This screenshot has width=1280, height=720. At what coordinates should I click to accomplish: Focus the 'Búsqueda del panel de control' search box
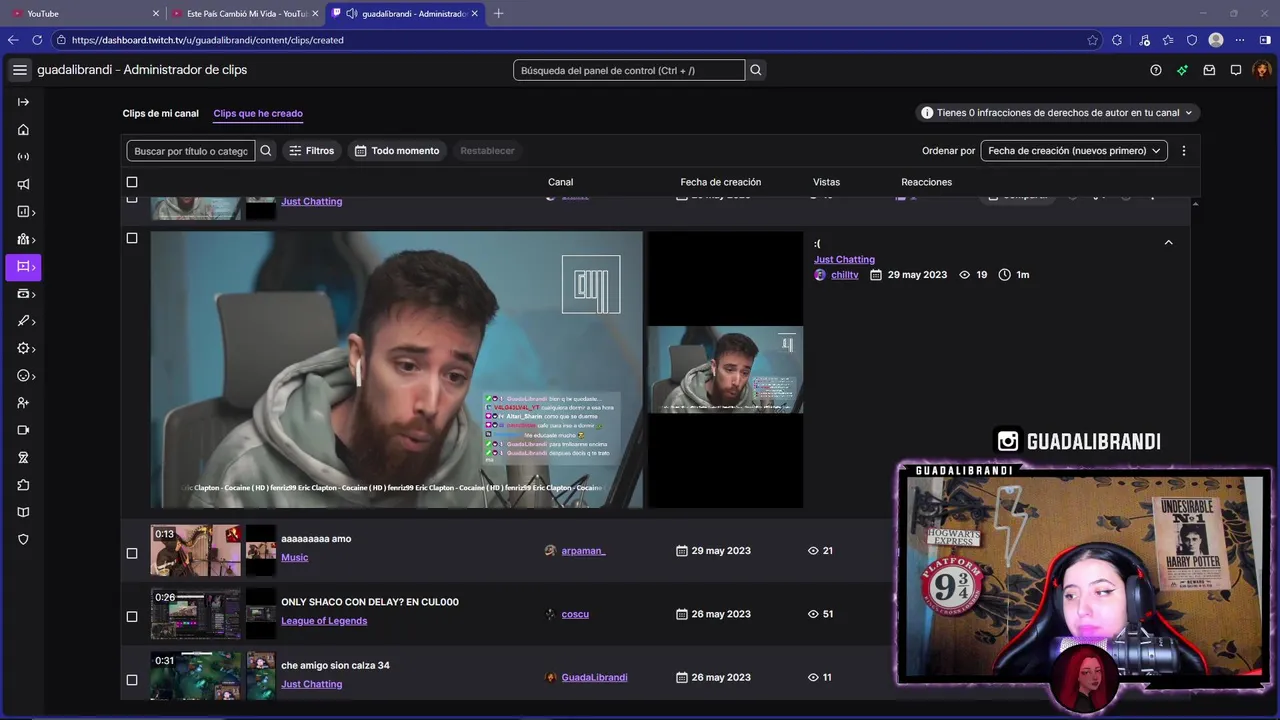pos(629,70)
